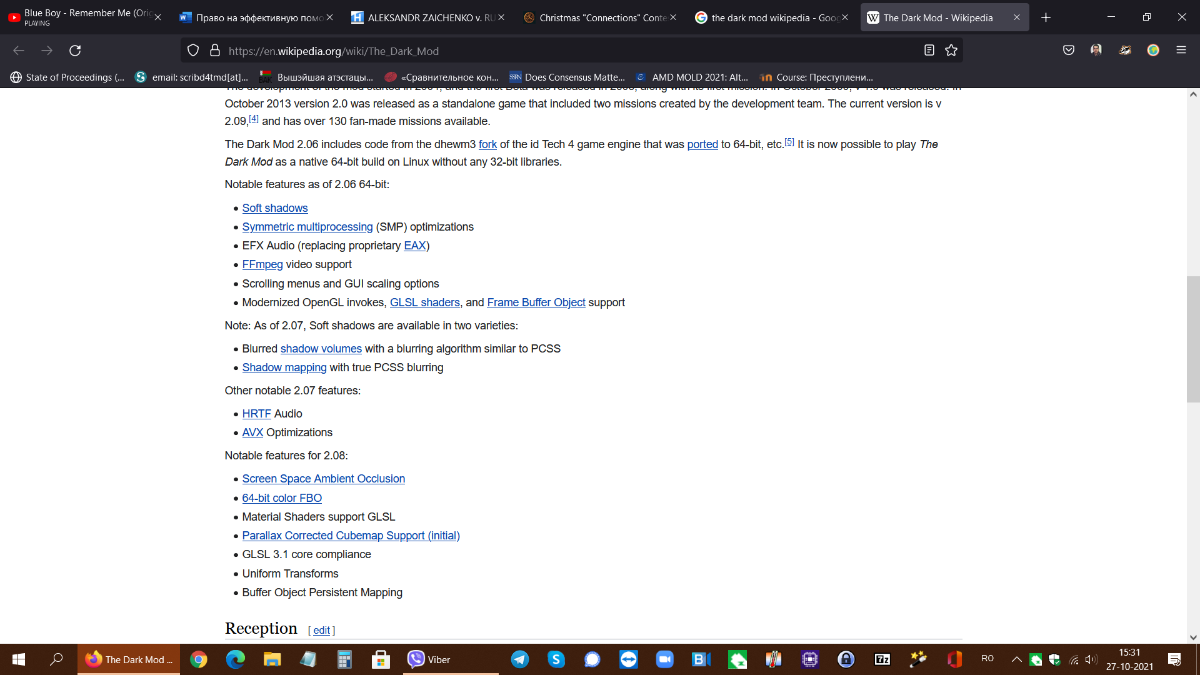Open Zoom from the taskbar
The width and height of the screenshot is (1200, 675).
(664, 659)
